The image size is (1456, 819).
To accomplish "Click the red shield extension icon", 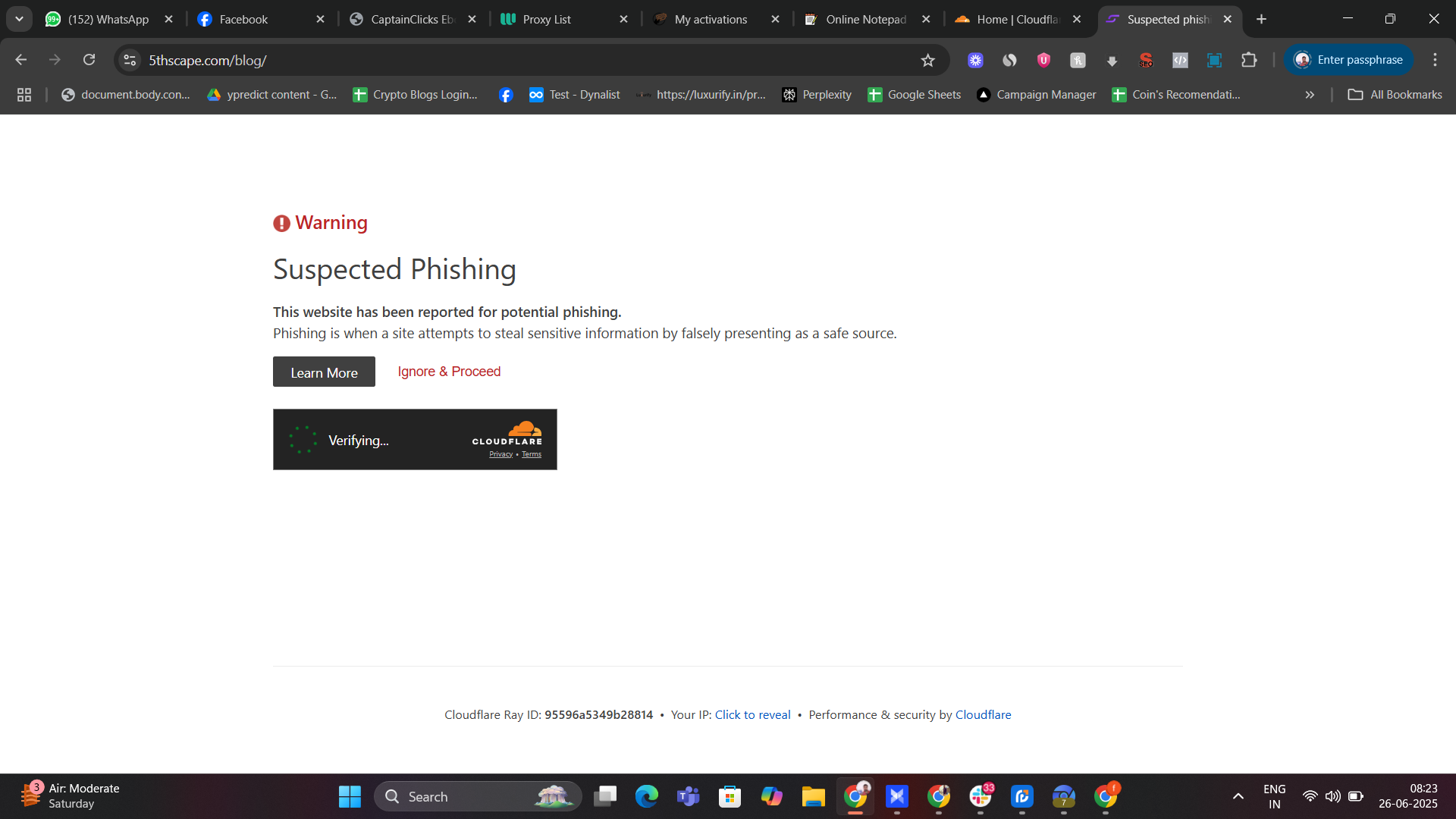I will [1043, 60].
